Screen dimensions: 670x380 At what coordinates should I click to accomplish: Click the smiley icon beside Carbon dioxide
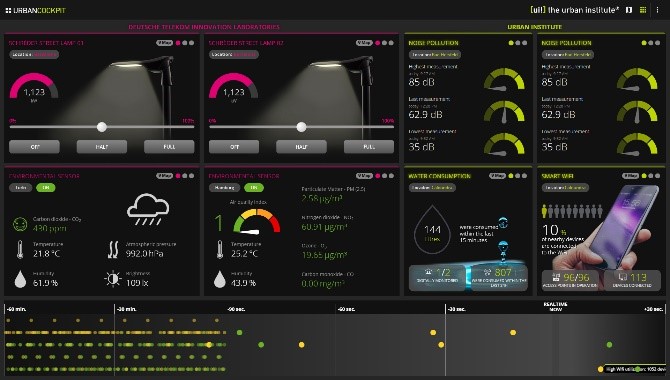(20, 224)
